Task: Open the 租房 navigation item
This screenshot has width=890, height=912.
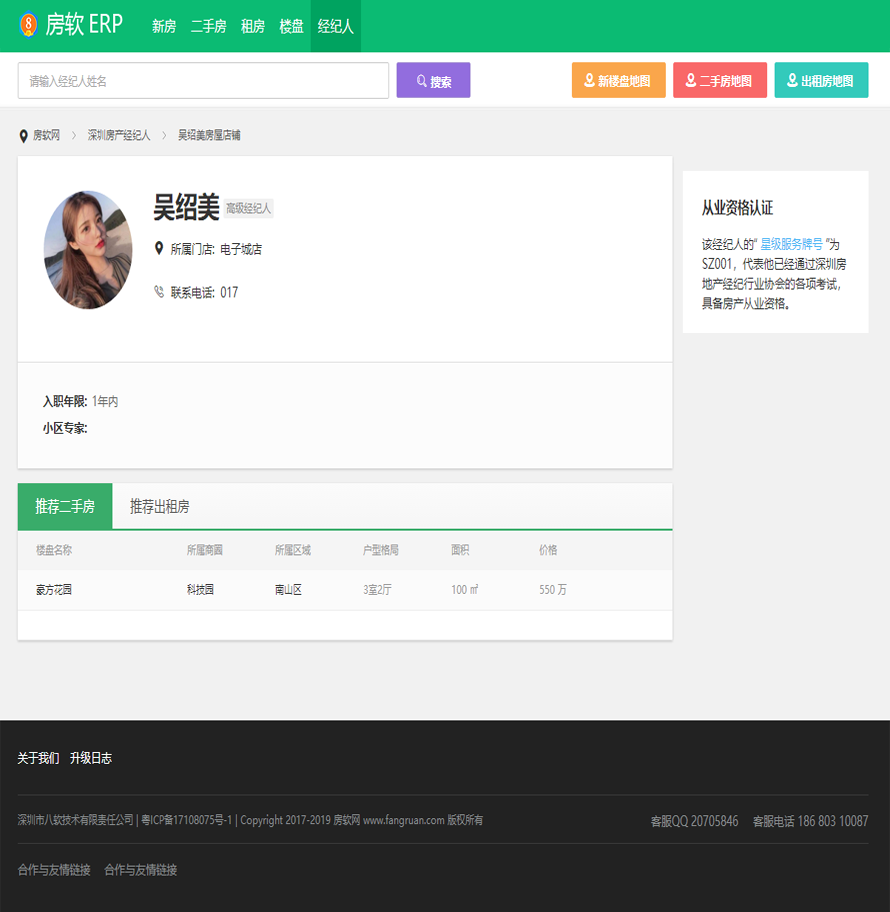Action: 252,27
